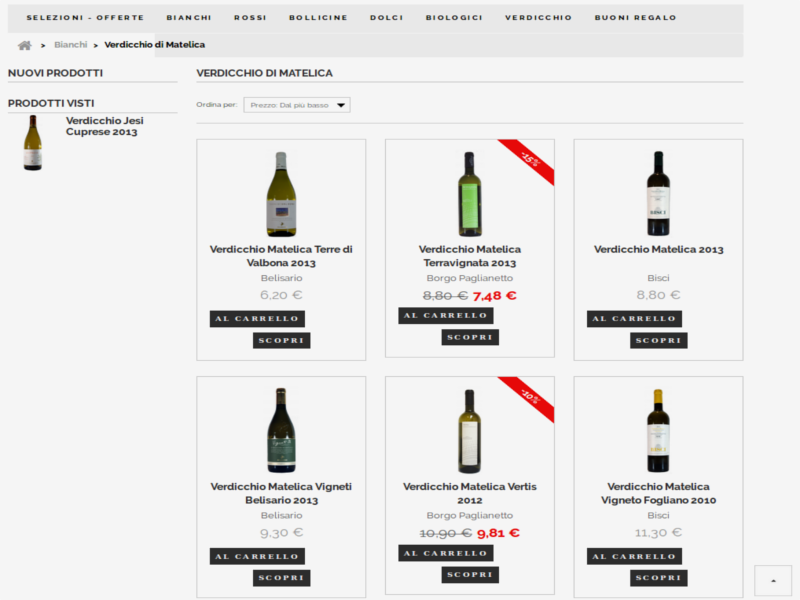This screenshot has width=800, height=600.
Task: Click Belisario under Terre di Valbona
Action: click(x=281, y=278)
